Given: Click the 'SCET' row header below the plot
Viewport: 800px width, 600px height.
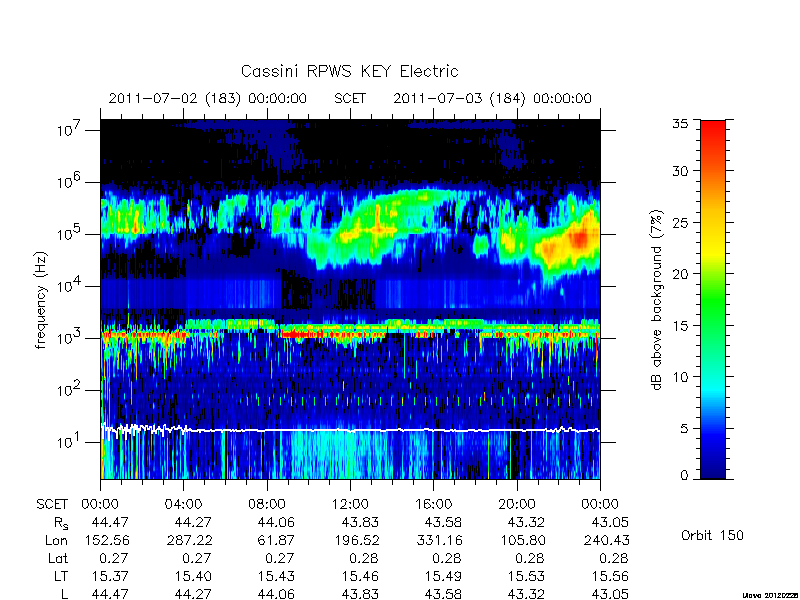Looking at the screenshot, I should pos(52,505).
